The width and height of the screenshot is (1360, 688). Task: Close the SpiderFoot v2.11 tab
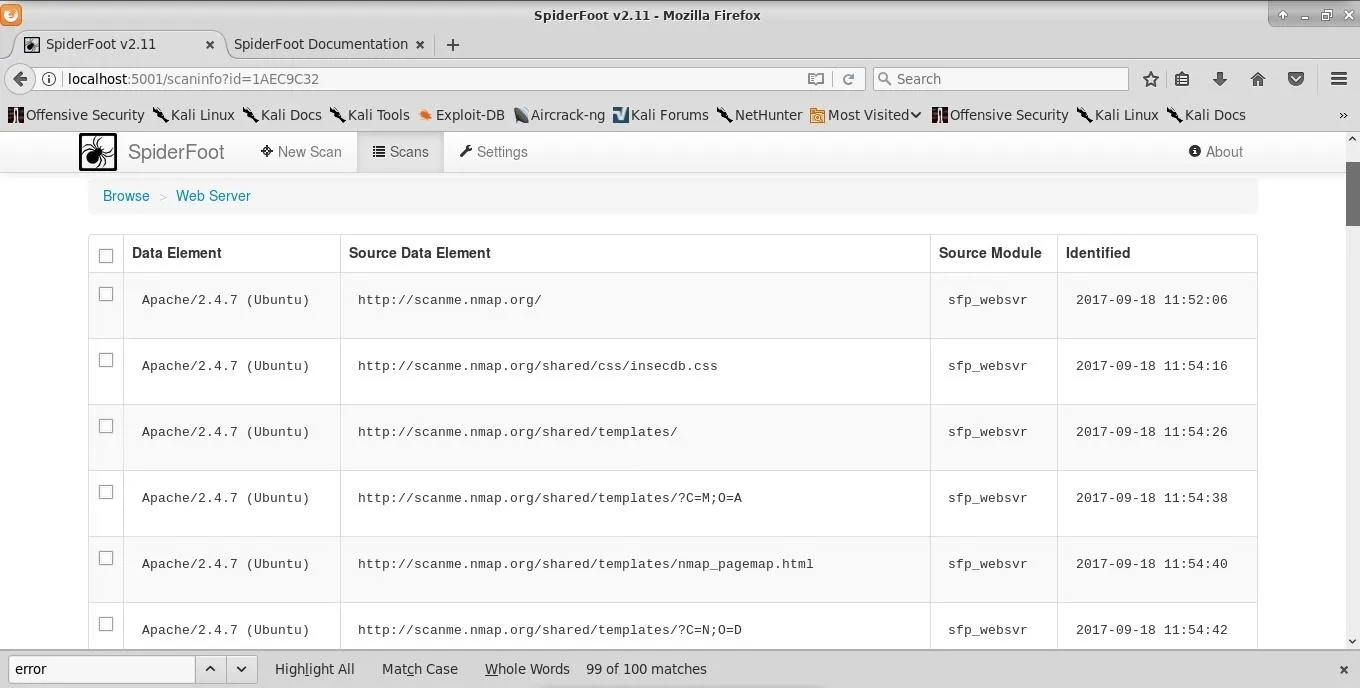pos(210,45)
